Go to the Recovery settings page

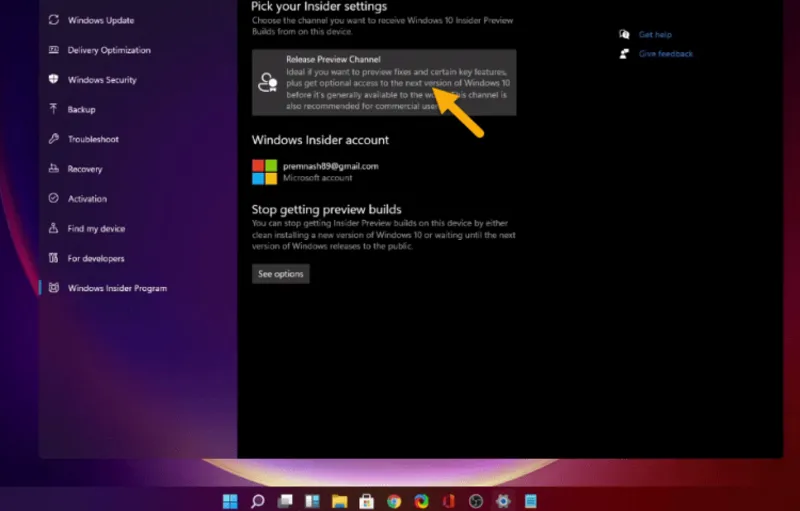(x=85, y=169)
